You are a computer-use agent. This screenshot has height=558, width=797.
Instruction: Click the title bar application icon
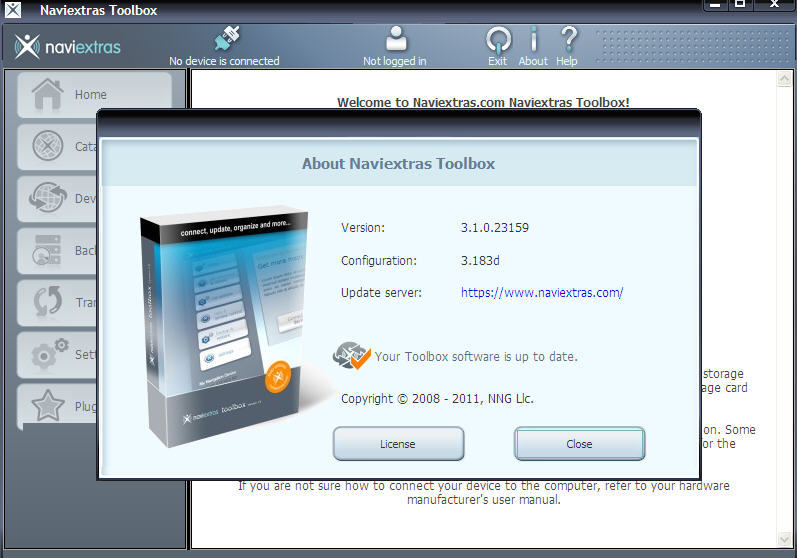point(13,10)
